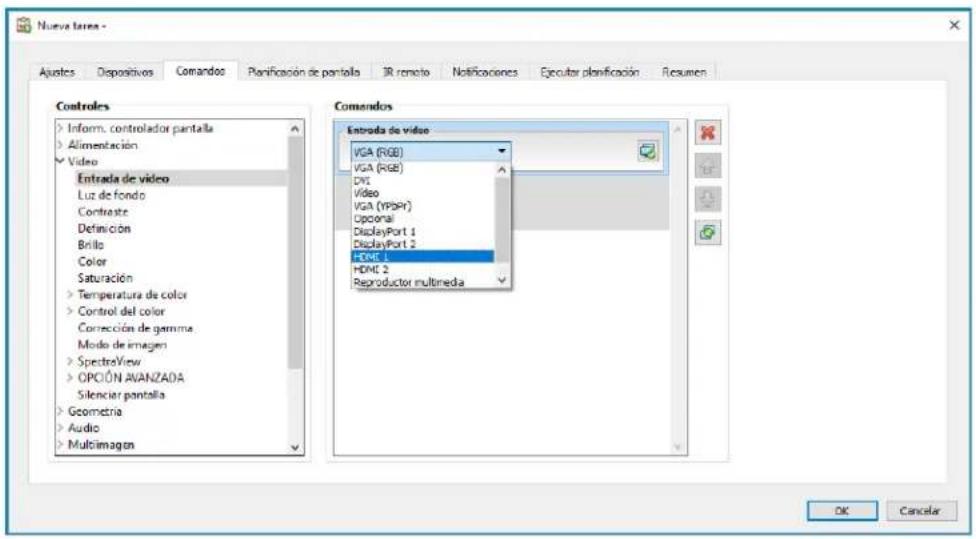Open the Ajustes tab
This screenshot has width=976, height=539.
[x=57, y=72]
